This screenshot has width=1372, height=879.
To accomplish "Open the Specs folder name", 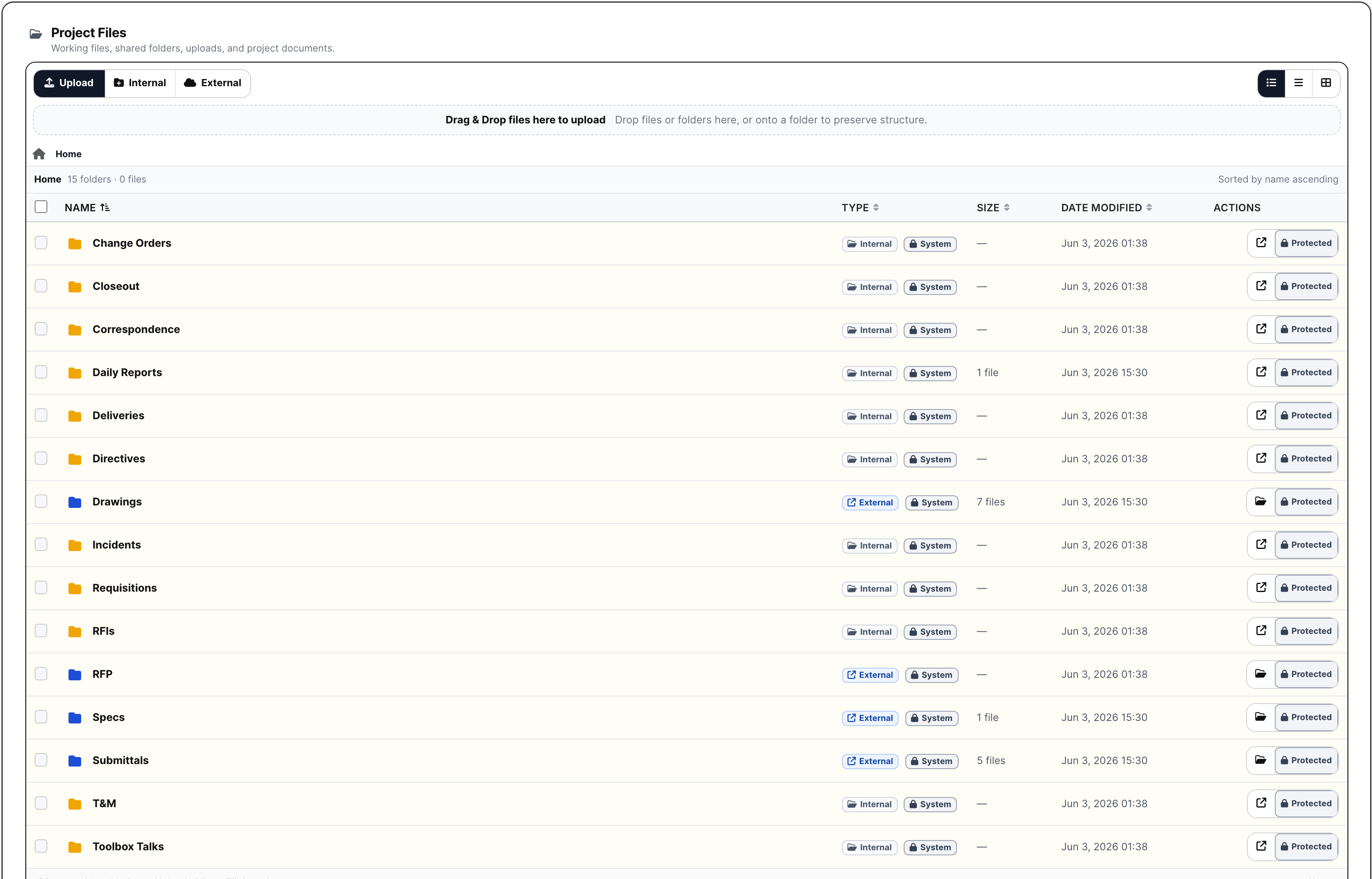I will [109, 717].
